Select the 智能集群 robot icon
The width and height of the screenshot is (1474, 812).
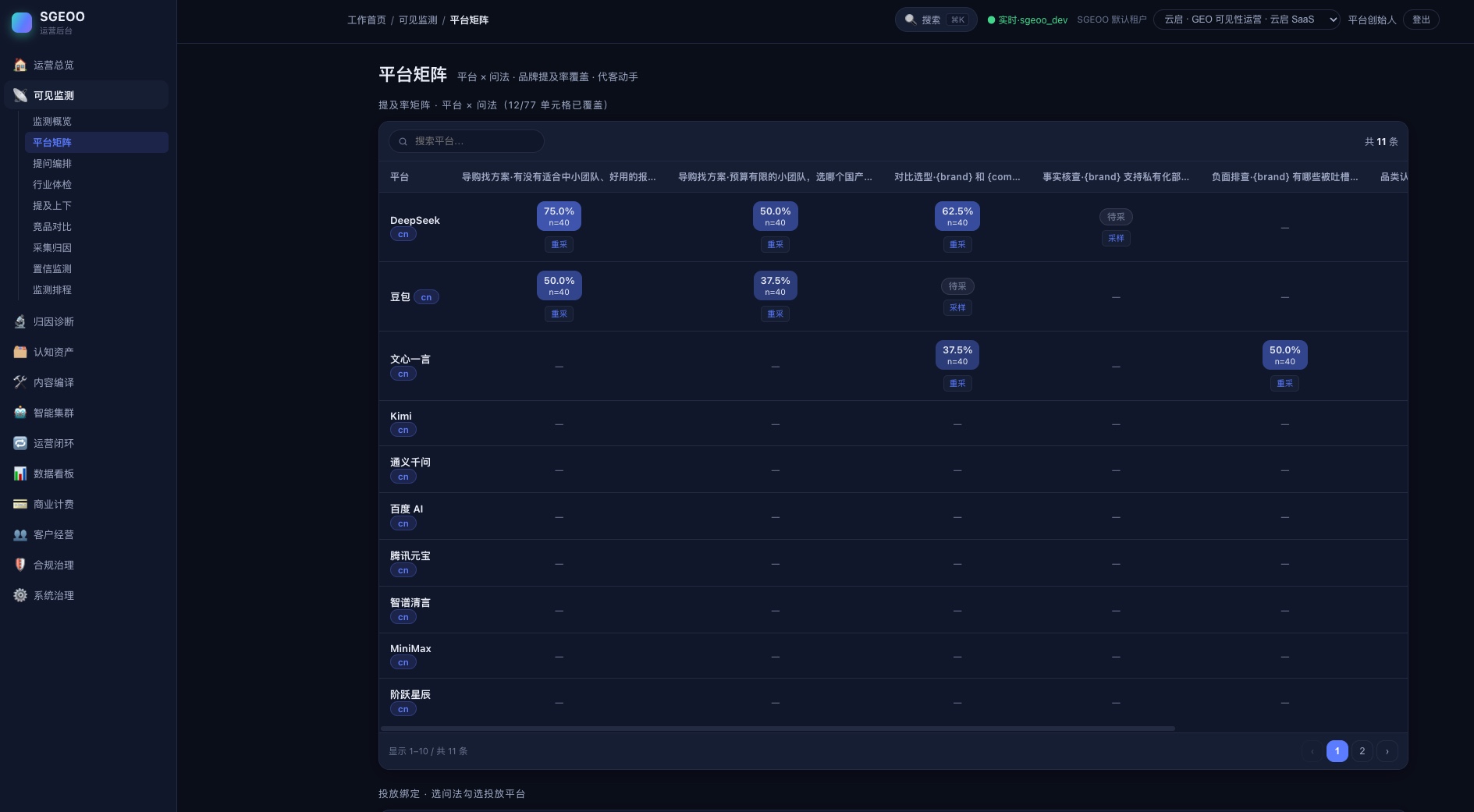[x=20, y=413]
